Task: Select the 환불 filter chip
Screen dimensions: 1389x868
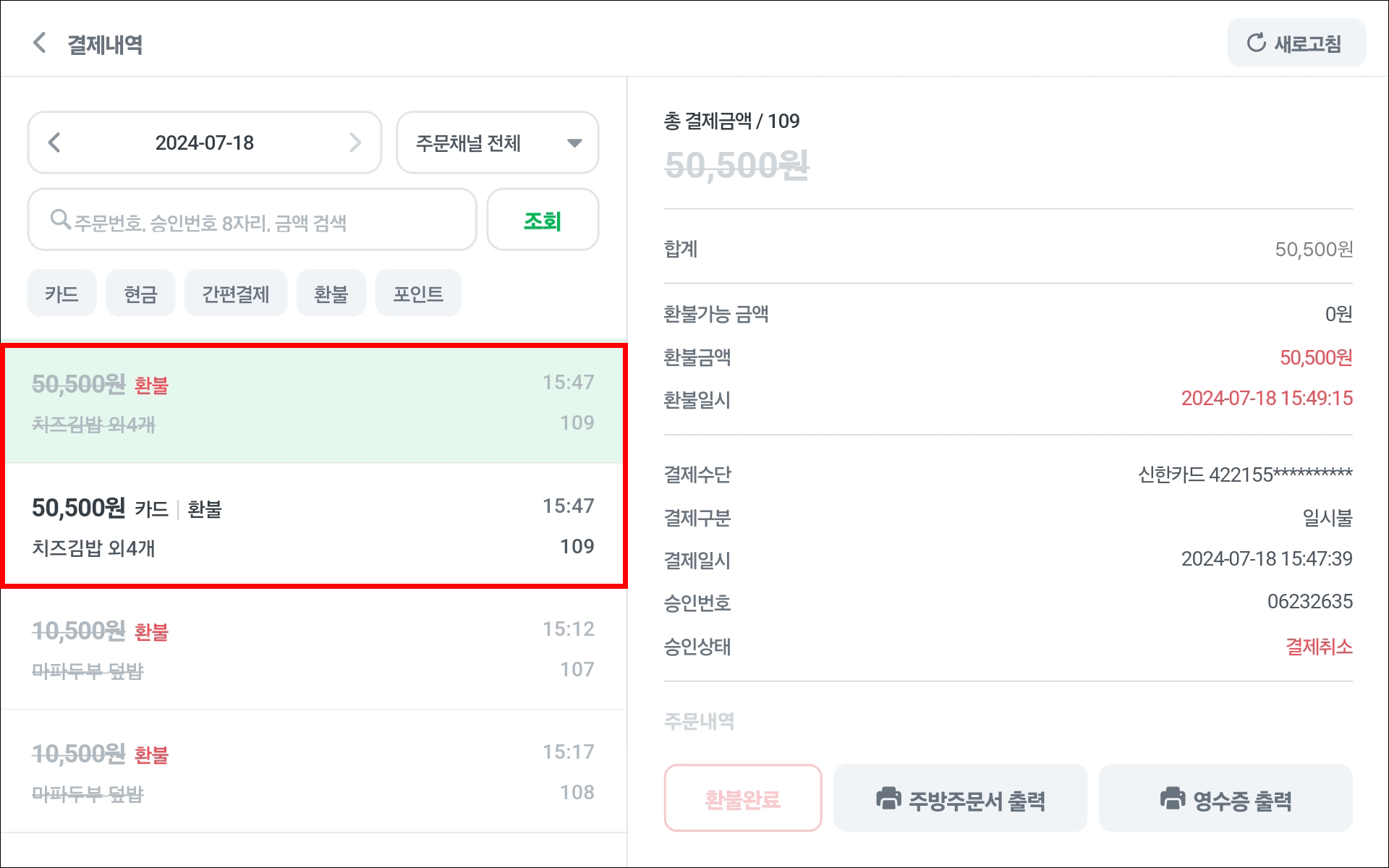Action: [x=331, y=293]
